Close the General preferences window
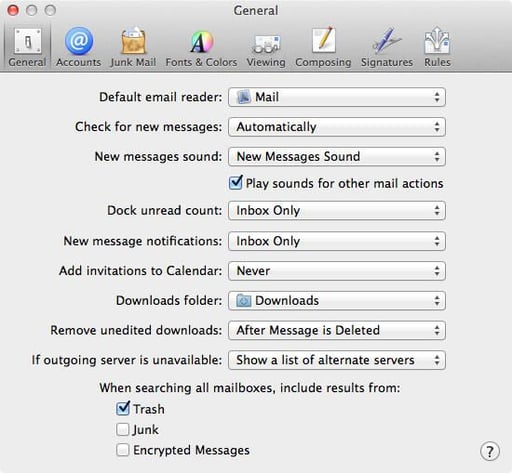The image size is (512, 473). 13,10
